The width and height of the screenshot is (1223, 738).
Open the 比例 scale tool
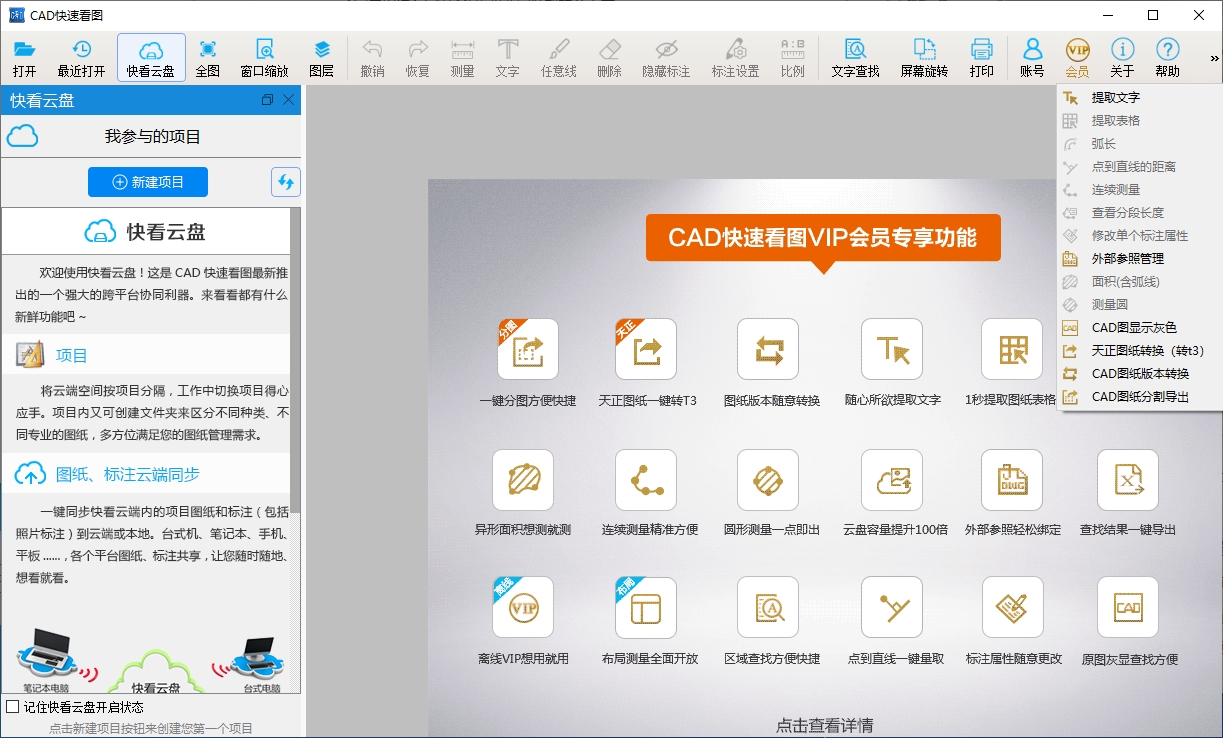pos(792,58)
